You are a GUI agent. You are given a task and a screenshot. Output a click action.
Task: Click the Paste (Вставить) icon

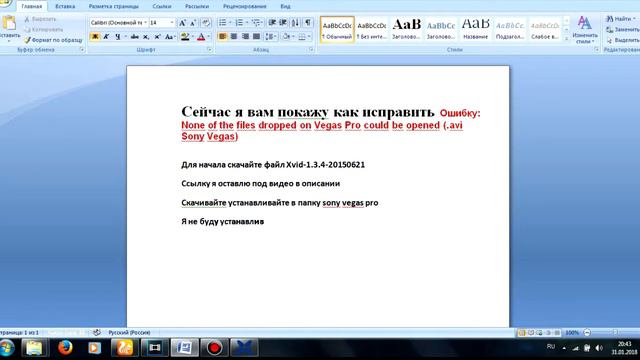pos(9,23)
